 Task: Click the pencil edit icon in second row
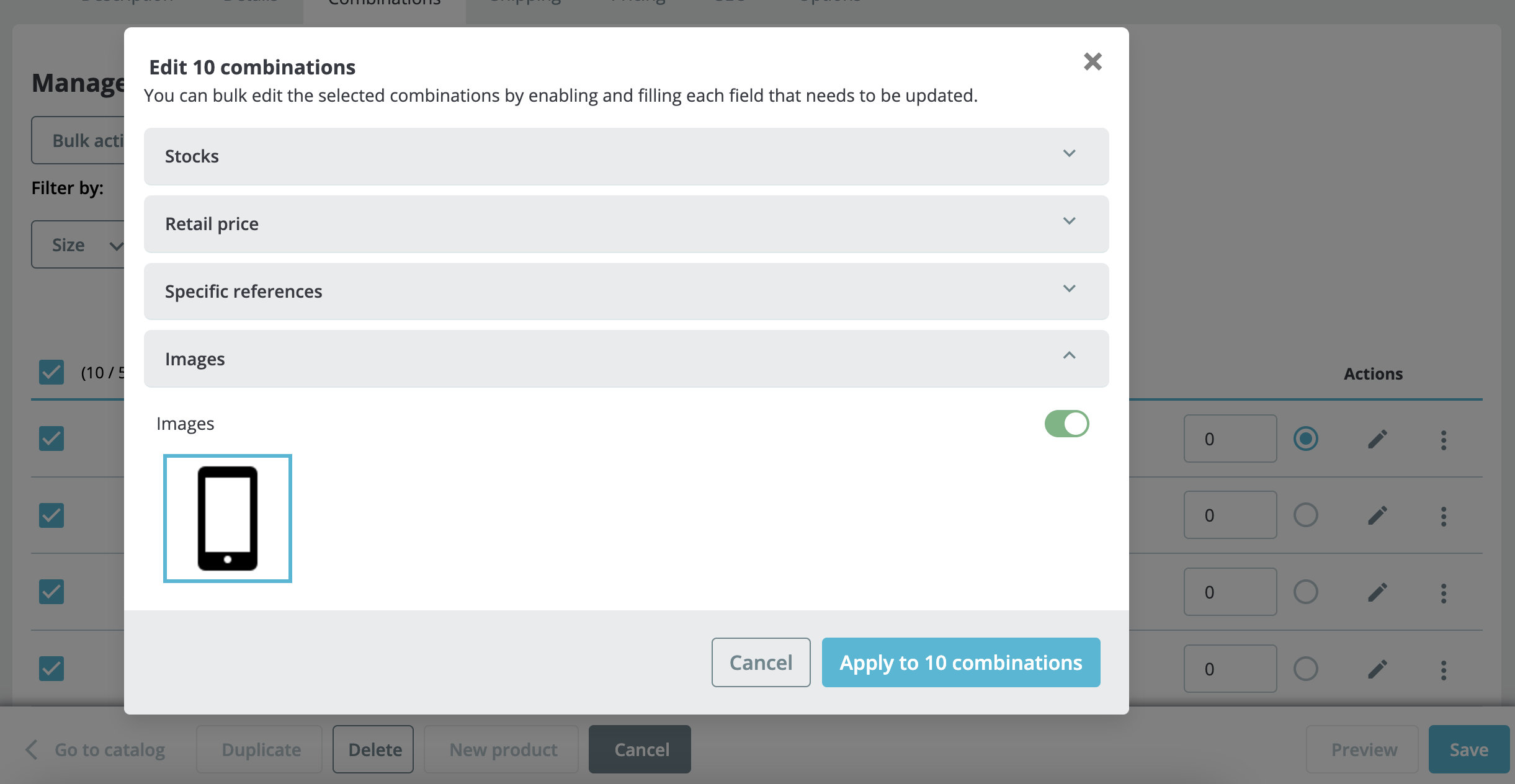pyautogui.click(x=1377, y=515)
